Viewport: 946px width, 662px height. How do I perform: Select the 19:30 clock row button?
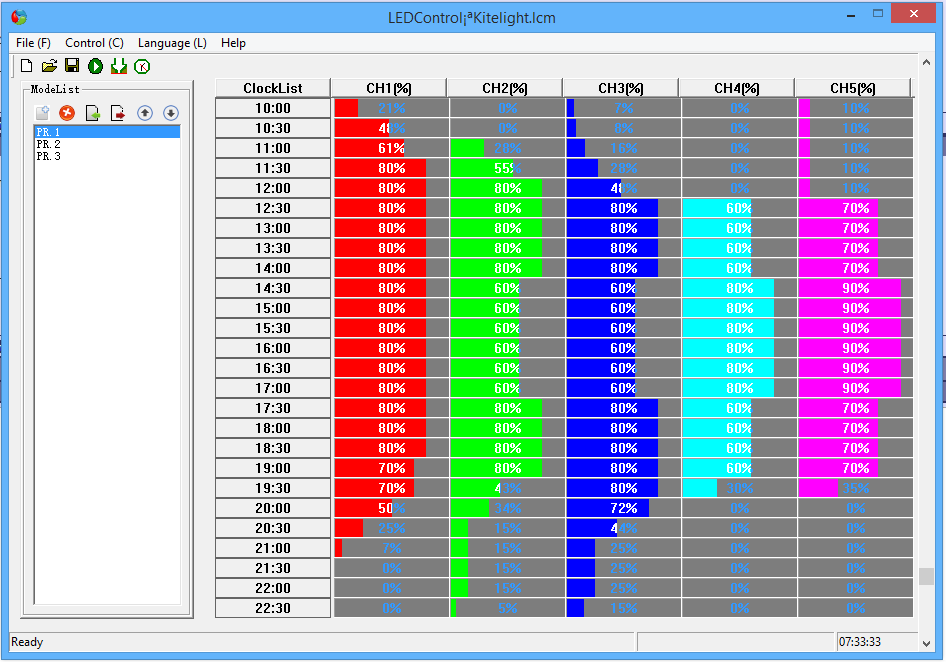[x=273, y=488]
